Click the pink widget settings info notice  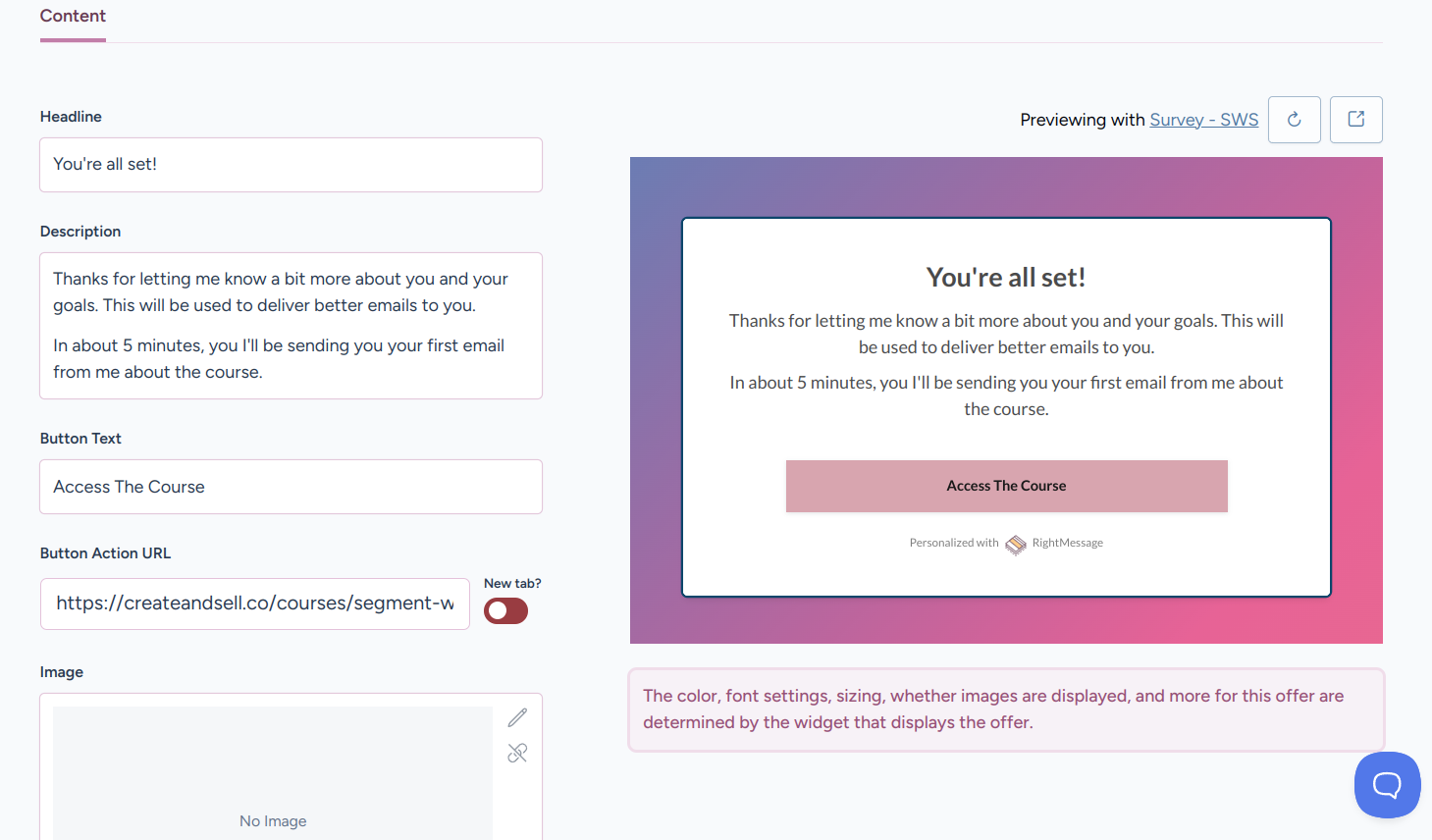(x=1005, y=709)
